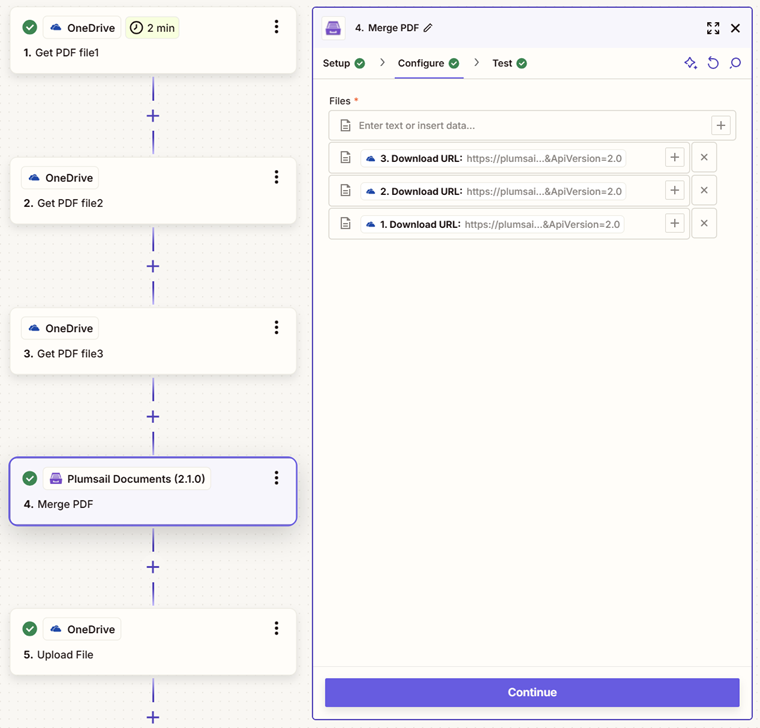
Task: Open the AI sparkle assistant icon
Action: point(691,63)
